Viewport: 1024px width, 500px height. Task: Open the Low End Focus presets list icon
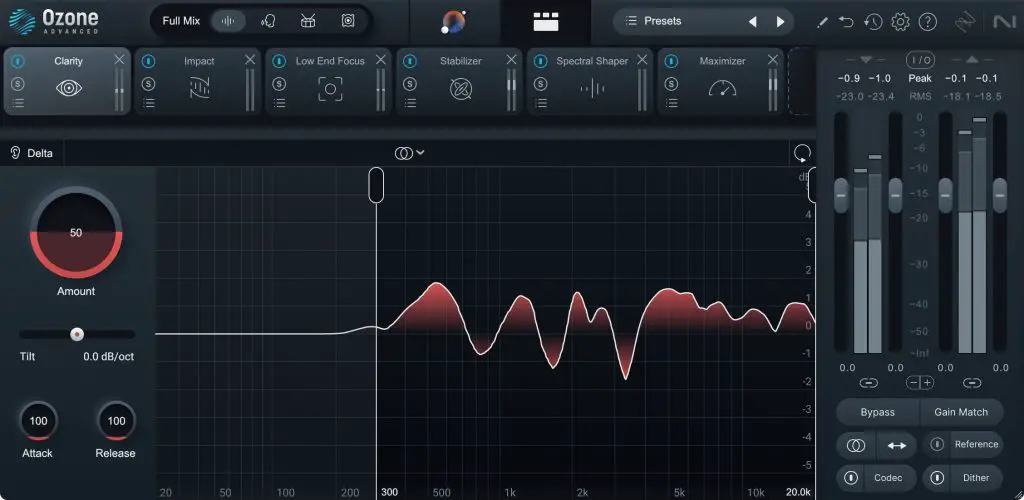pos(280,102)
